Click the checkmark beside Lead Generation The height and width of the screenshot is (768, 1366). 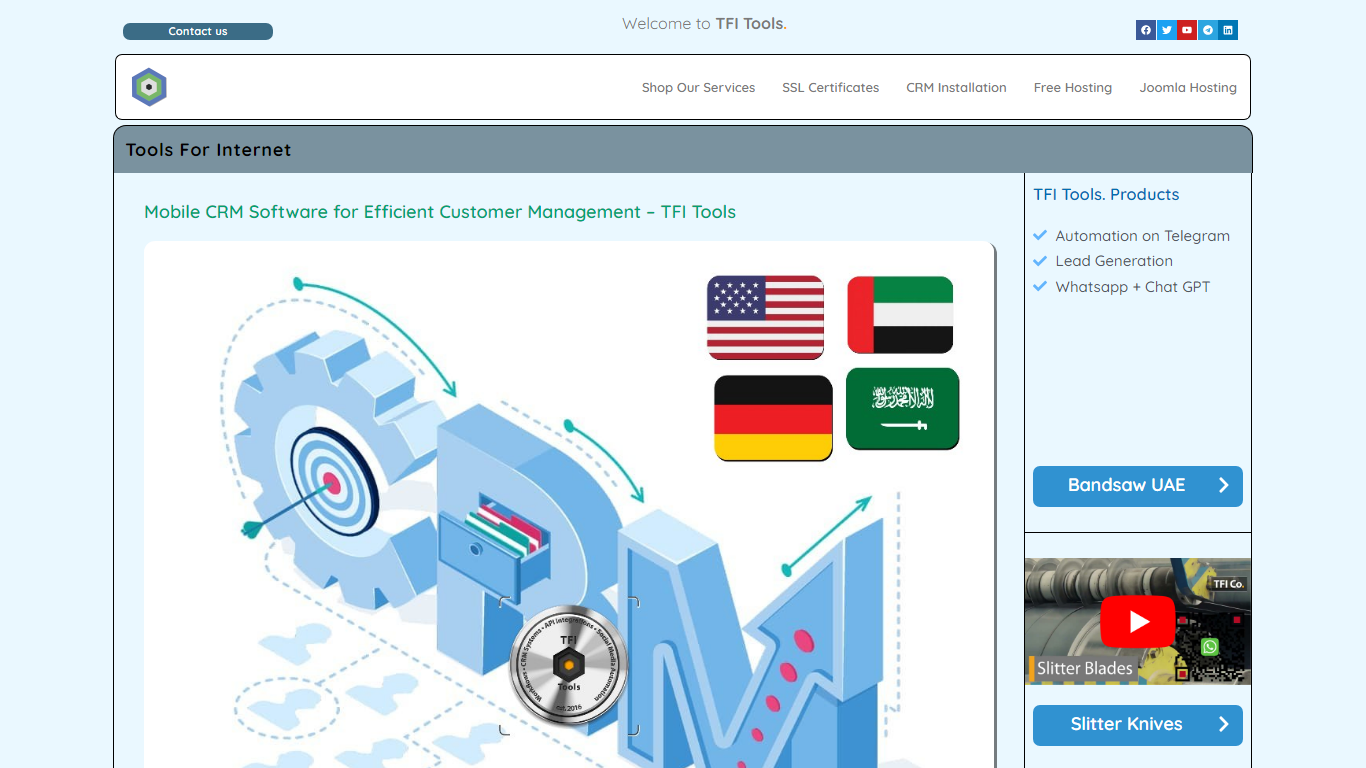coord(1040,260)
